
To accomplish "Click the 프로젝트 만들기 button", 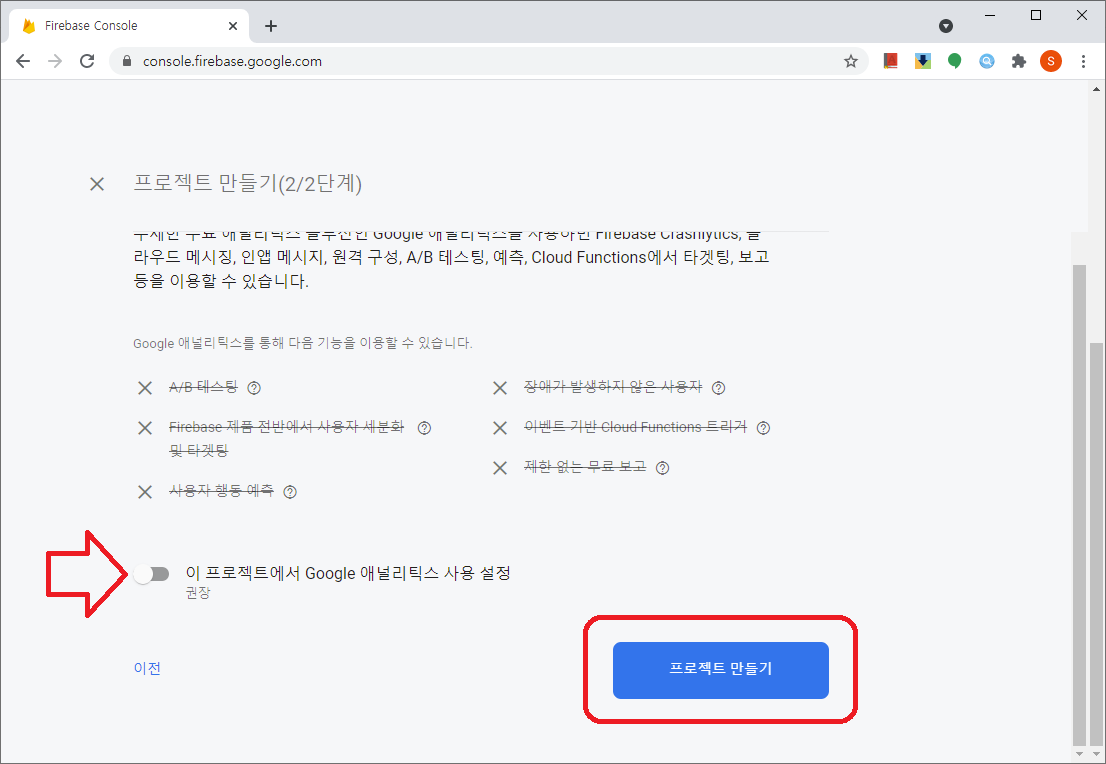I will point(720,670).
